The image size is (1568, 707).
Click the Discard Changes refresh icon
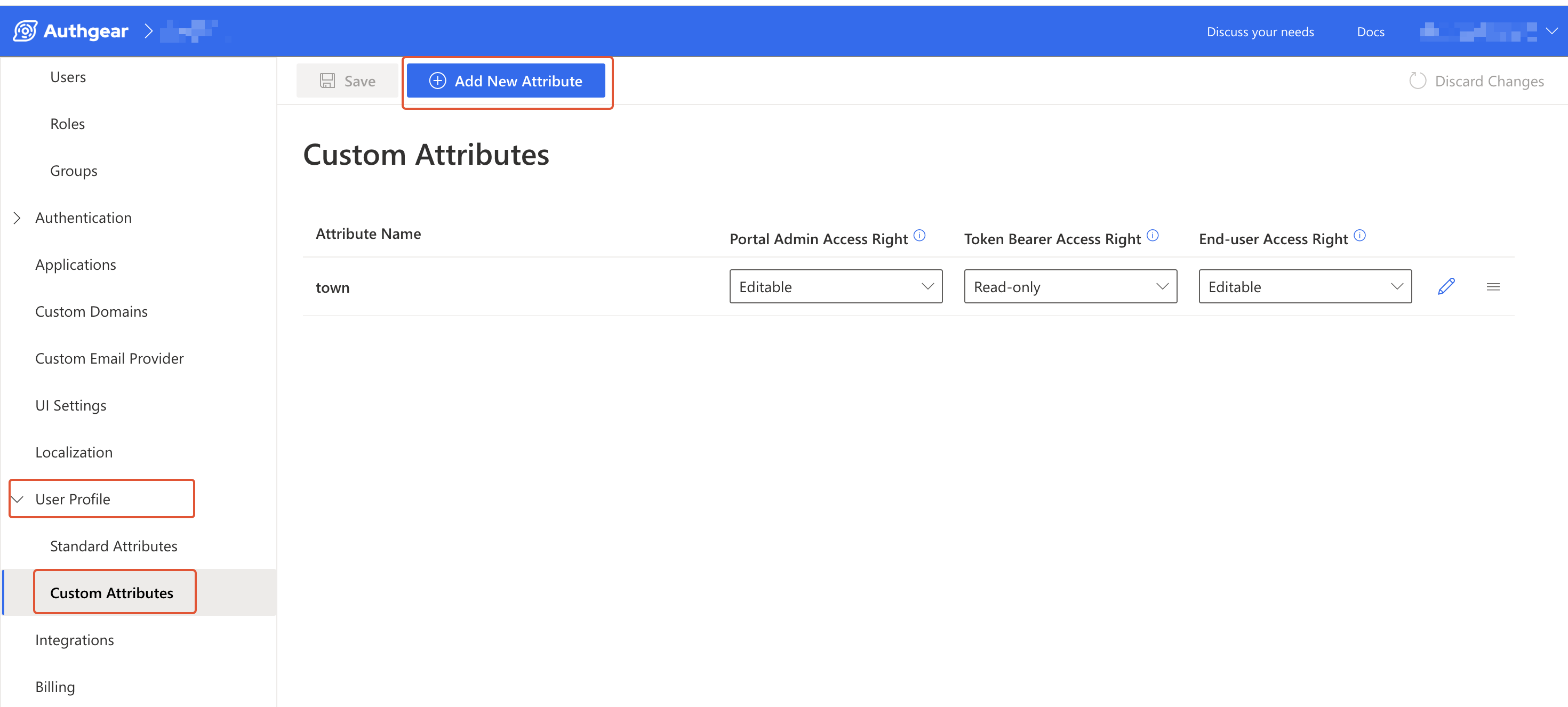click(1418, 81)
